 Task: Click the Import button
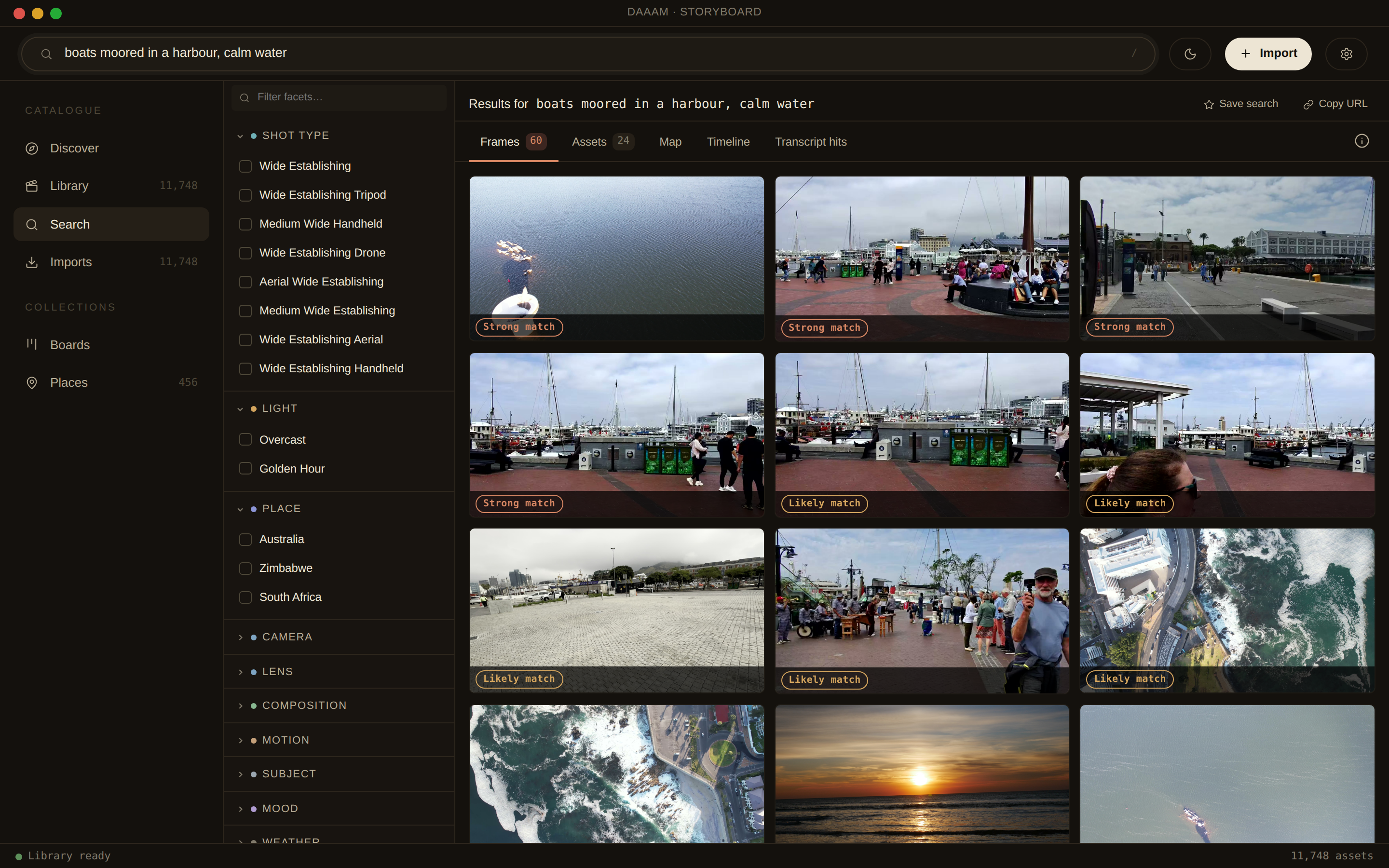[1268, 54]
